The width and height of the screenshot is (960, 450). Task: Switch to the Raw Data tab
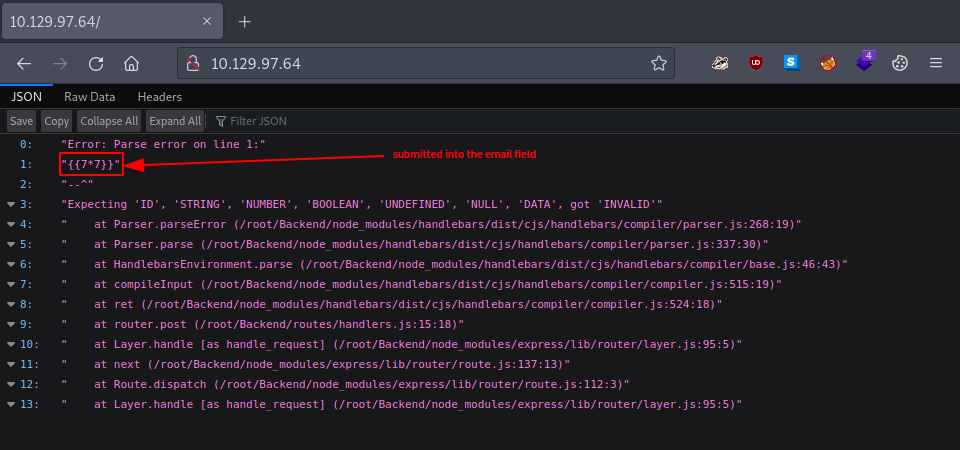point(89,97)
